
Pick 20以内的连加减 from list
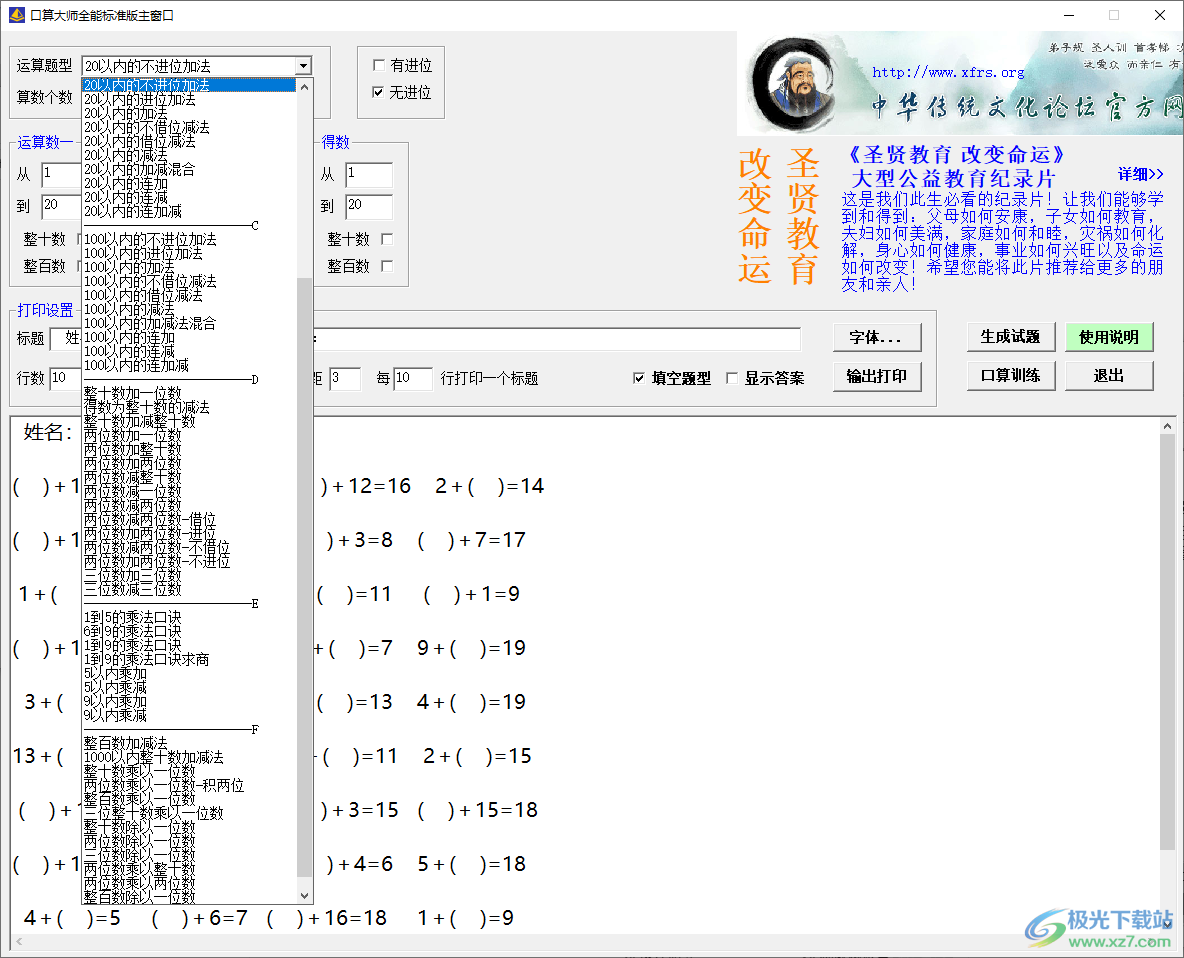coord(189,211)
